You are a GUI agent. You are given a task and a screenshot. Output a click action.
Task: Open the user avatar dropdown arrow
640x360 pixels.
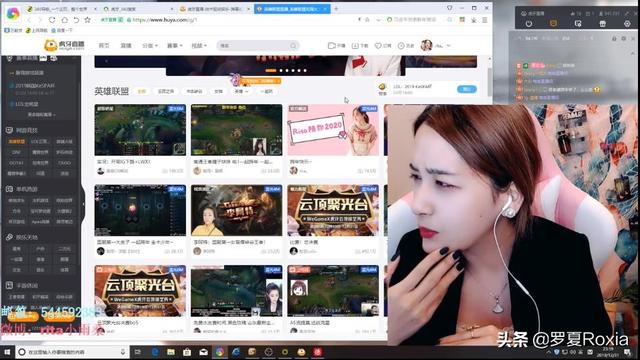click(x=449, y=46)
